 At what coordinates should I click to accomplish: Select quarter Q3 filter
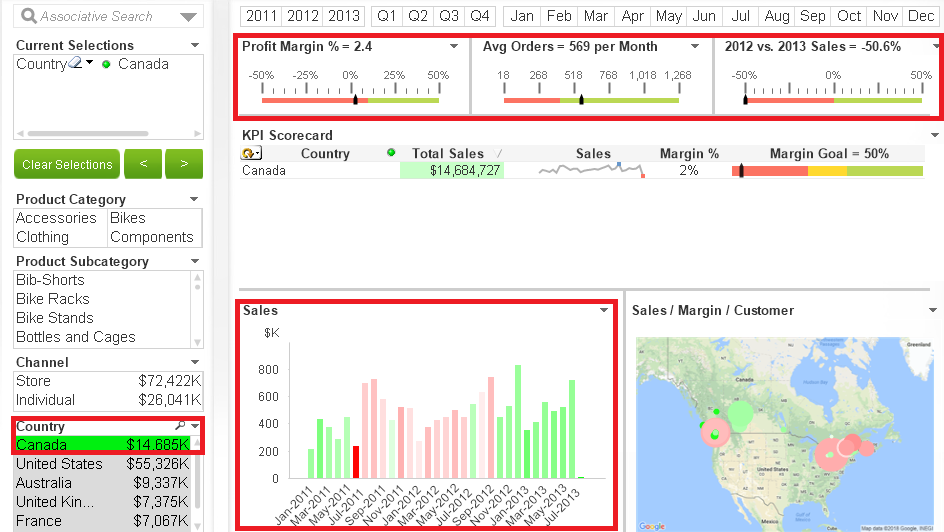449,16
